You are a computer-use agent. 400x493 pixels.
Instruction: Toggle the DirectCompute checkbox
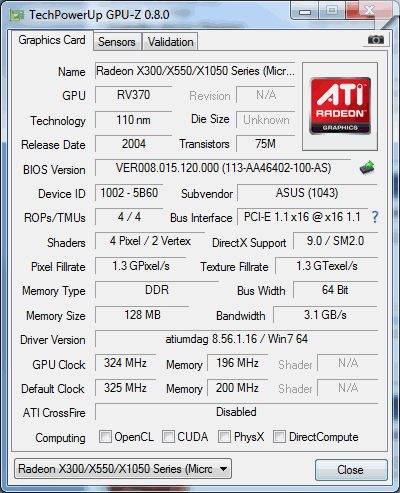[x=279, y=436]
